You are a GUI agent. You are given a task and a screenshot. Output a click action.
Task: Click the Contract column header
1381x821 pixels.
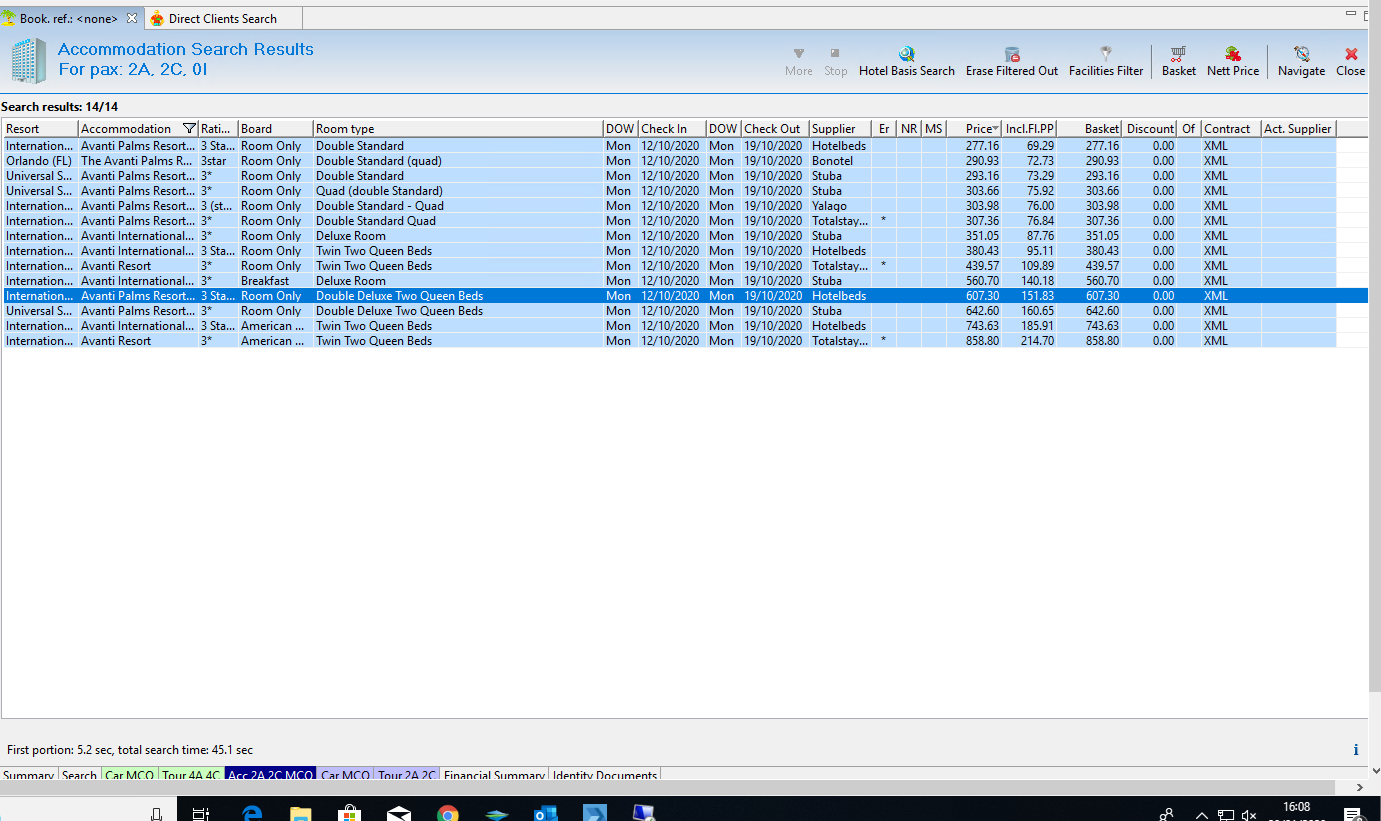coord(1230,129)
